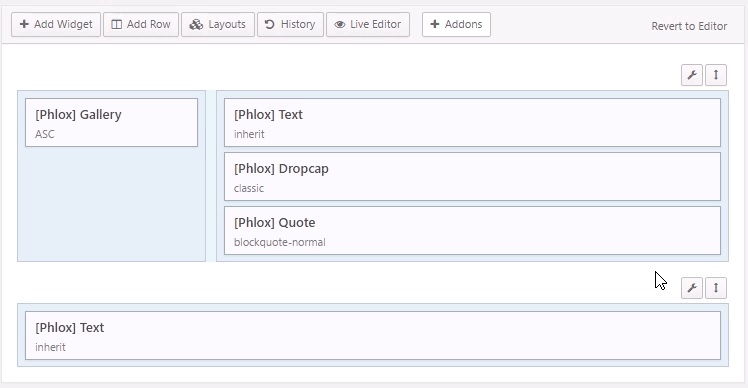Click the move handle of the second row
748x388 pixels.
716,288
